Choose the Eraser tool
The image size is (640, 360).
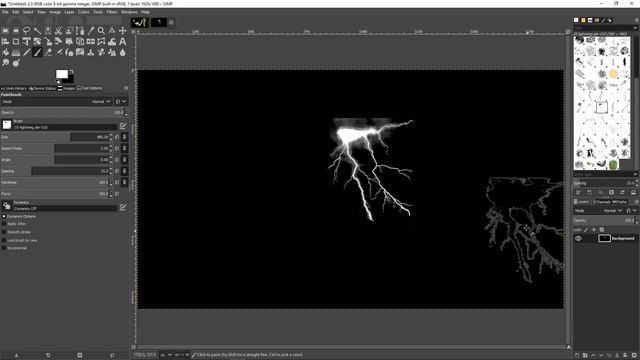point(48,53)
